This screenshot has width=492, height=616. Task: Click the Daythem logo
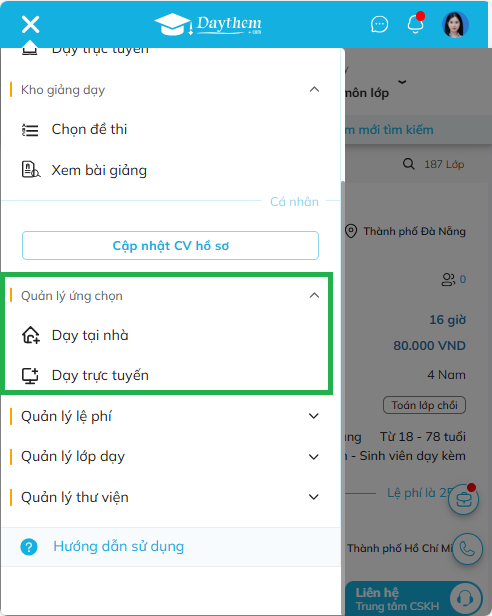(208, 24)
